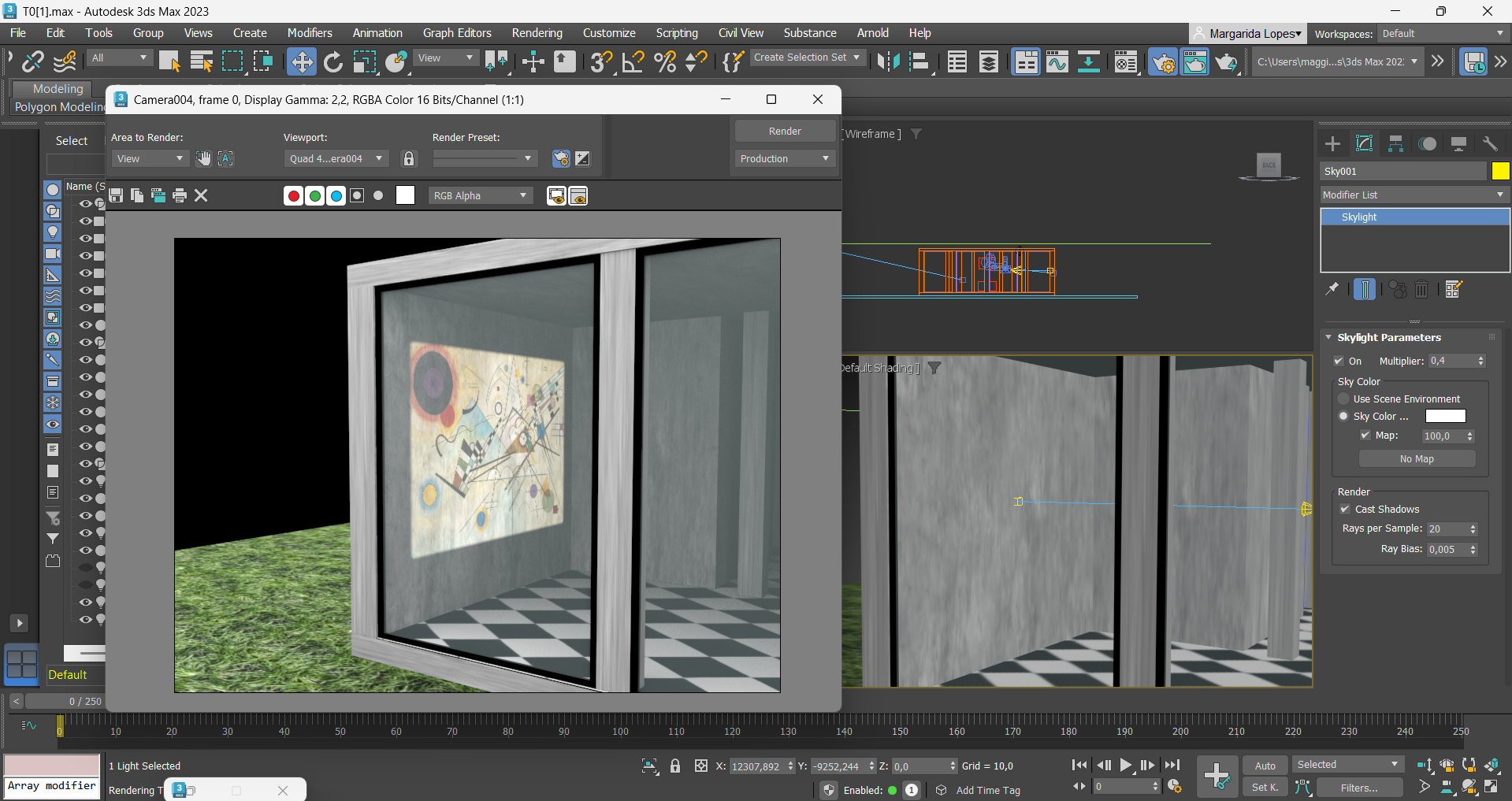1512x801 pixels.
Task: Expand the Production render mode dropdown
Action: tap(784, 158)
